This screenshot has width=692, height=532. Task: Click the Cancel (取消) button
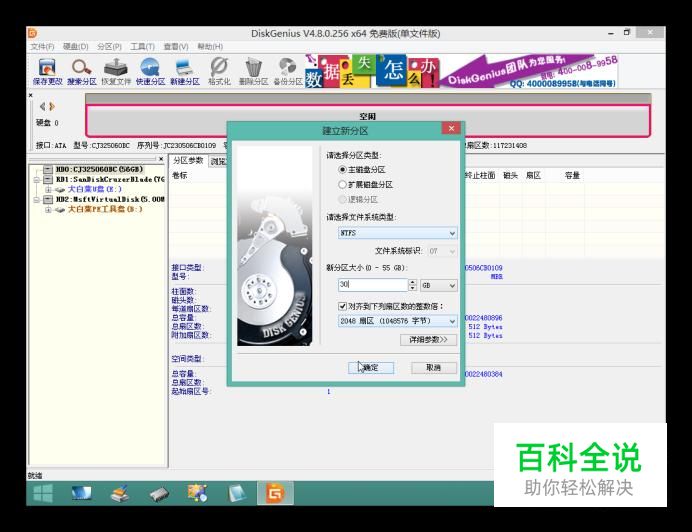pyautogui.click(x=434, y=367)
